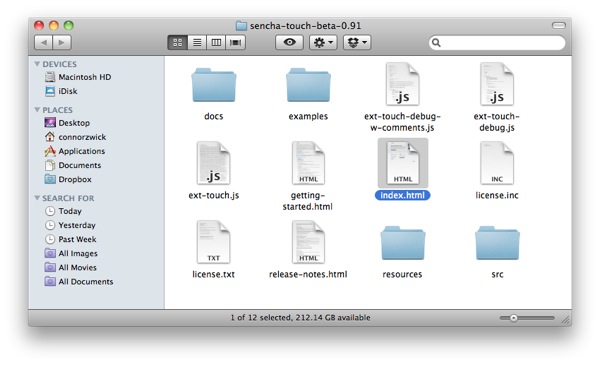Show All Documents smart search

79,282
